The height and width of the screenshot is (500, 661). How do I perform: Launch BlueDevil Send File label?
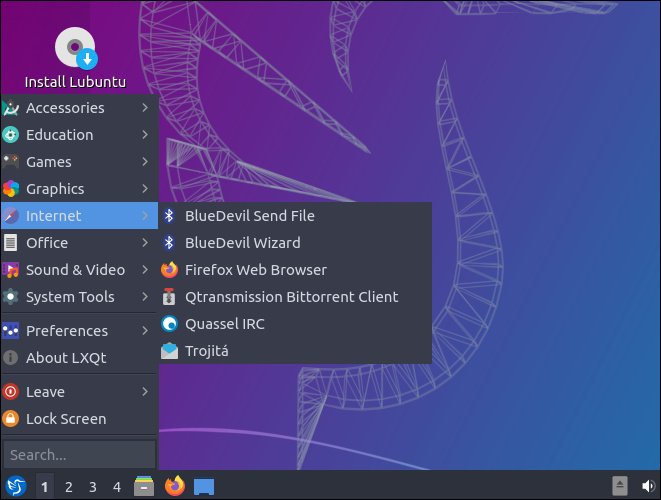point(250,216)
